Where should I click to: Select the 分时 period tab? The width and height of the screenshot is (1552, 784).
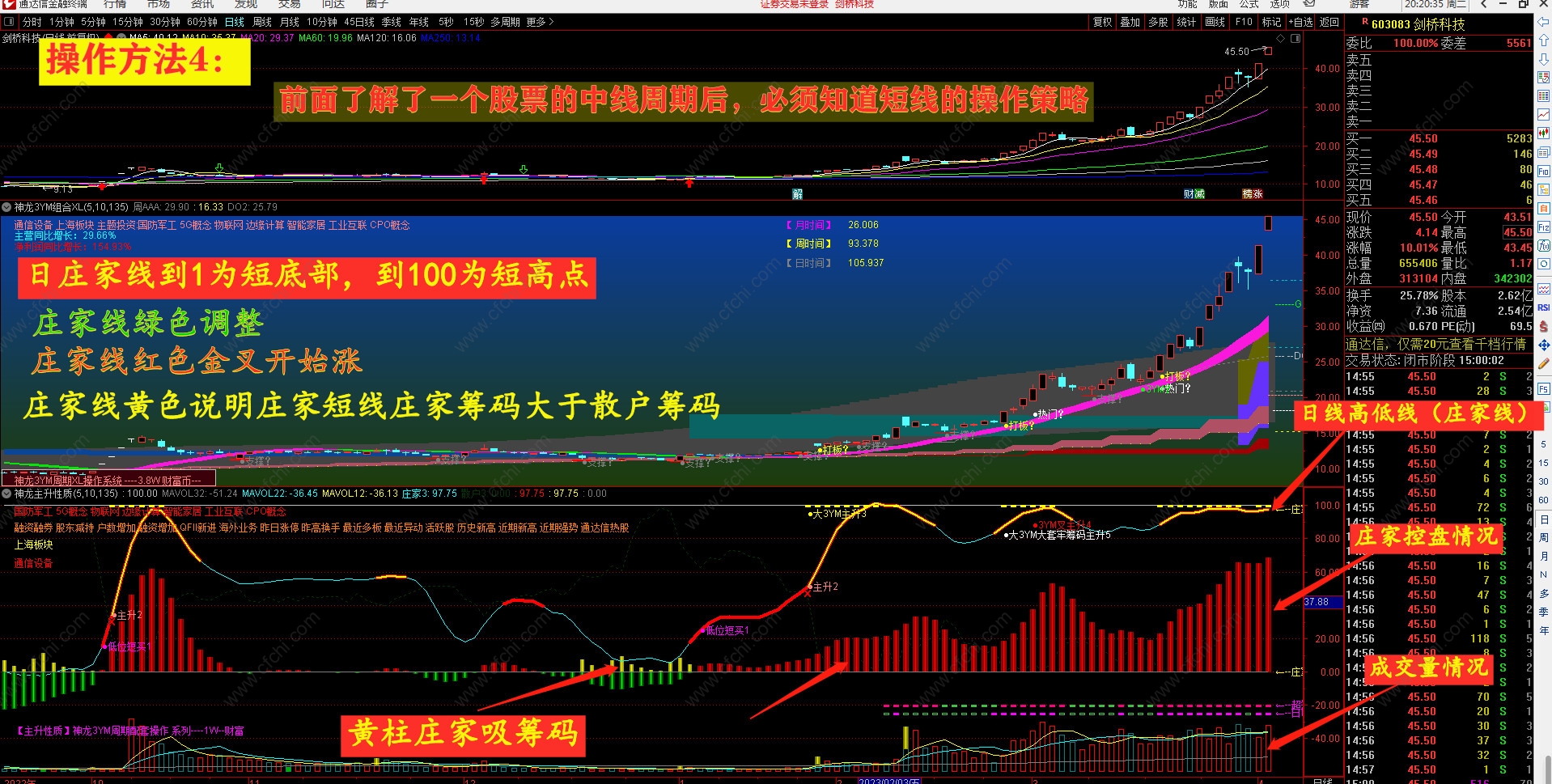[x=32, y=22]
